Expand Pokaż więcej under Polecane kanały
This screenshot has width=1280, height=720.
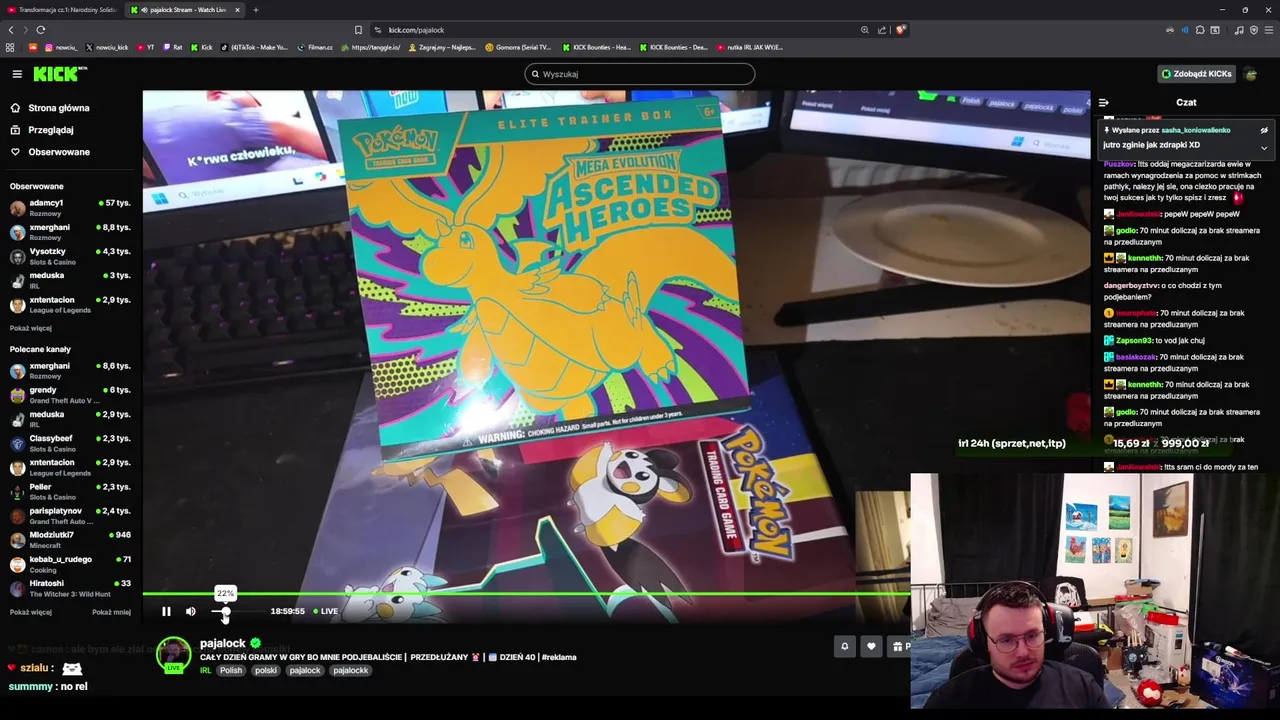tap(31, 612)
